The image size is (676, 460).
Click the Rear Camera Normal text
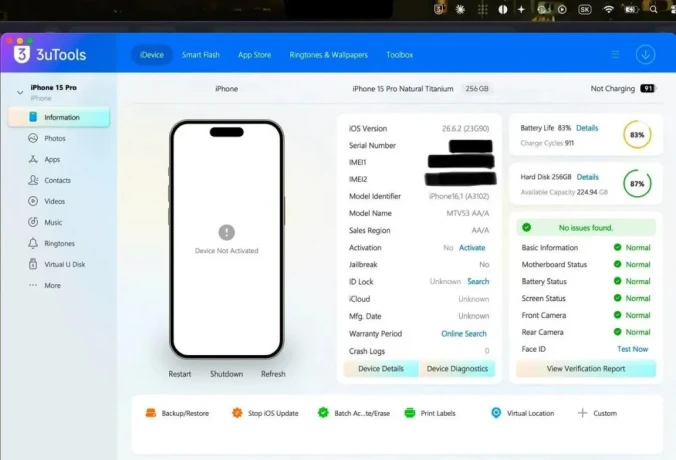pos(638,332)
